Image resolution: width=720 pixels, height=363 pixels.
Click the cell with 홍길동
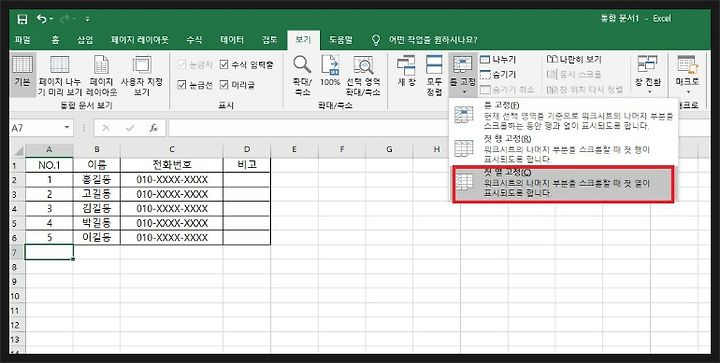click(x=97, y=179)
